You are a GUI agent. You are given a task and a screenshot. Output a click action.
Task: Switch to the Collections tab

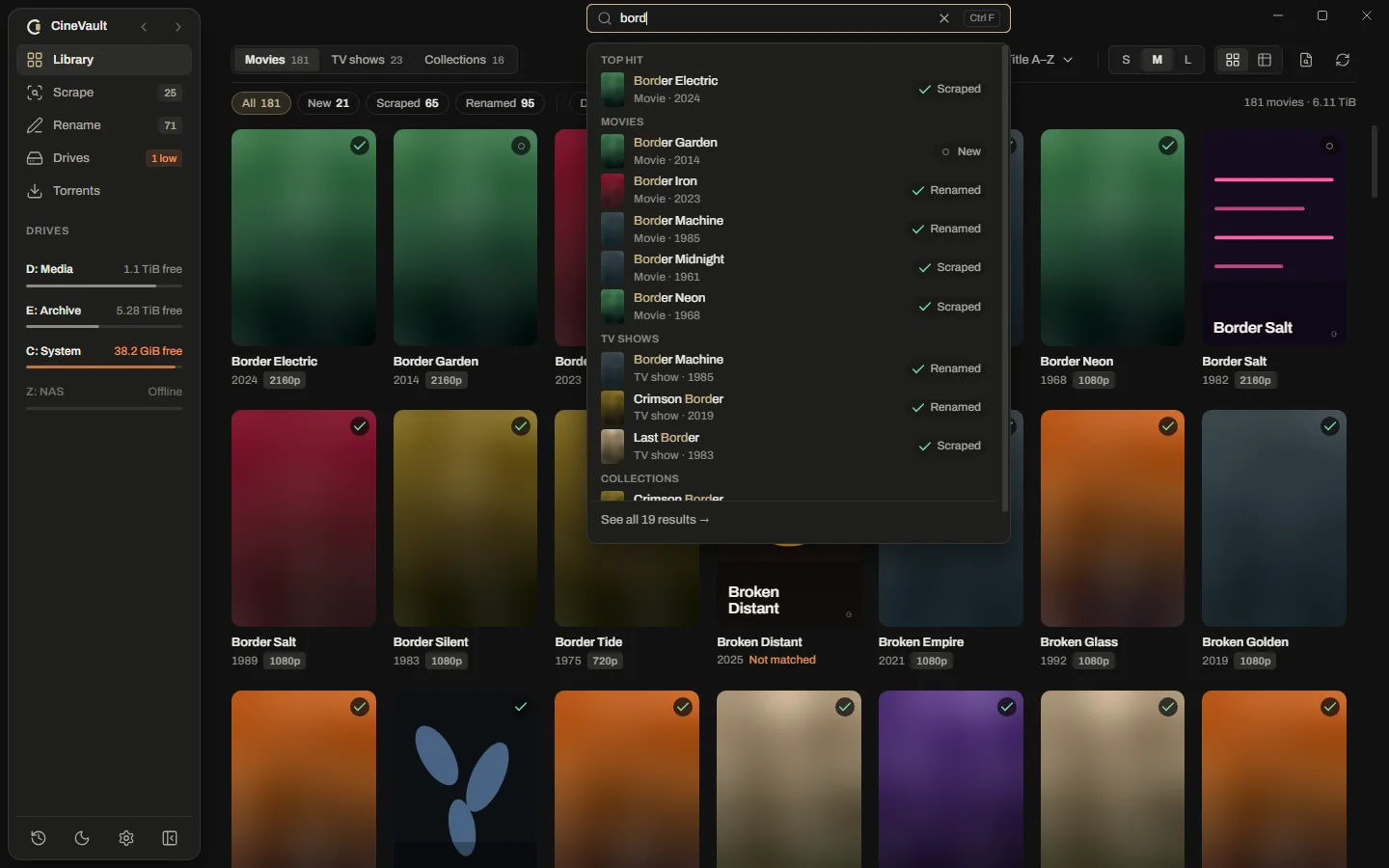(464, 60)
